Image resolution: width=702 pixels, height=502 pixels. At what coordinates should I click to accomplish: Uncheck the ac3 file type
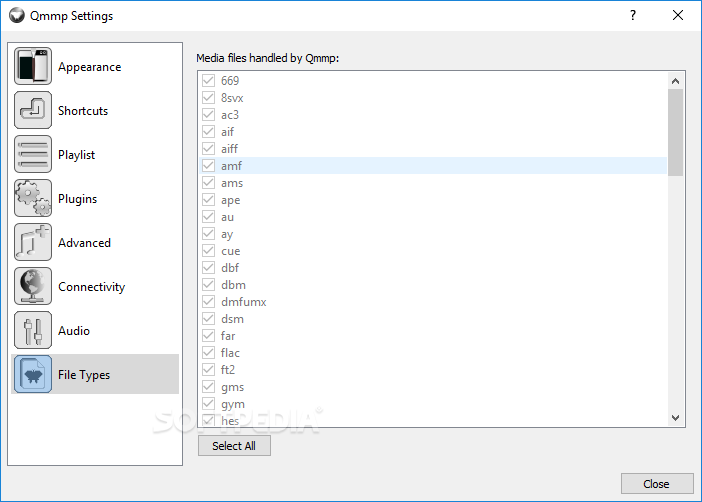[x=208, y=115]
